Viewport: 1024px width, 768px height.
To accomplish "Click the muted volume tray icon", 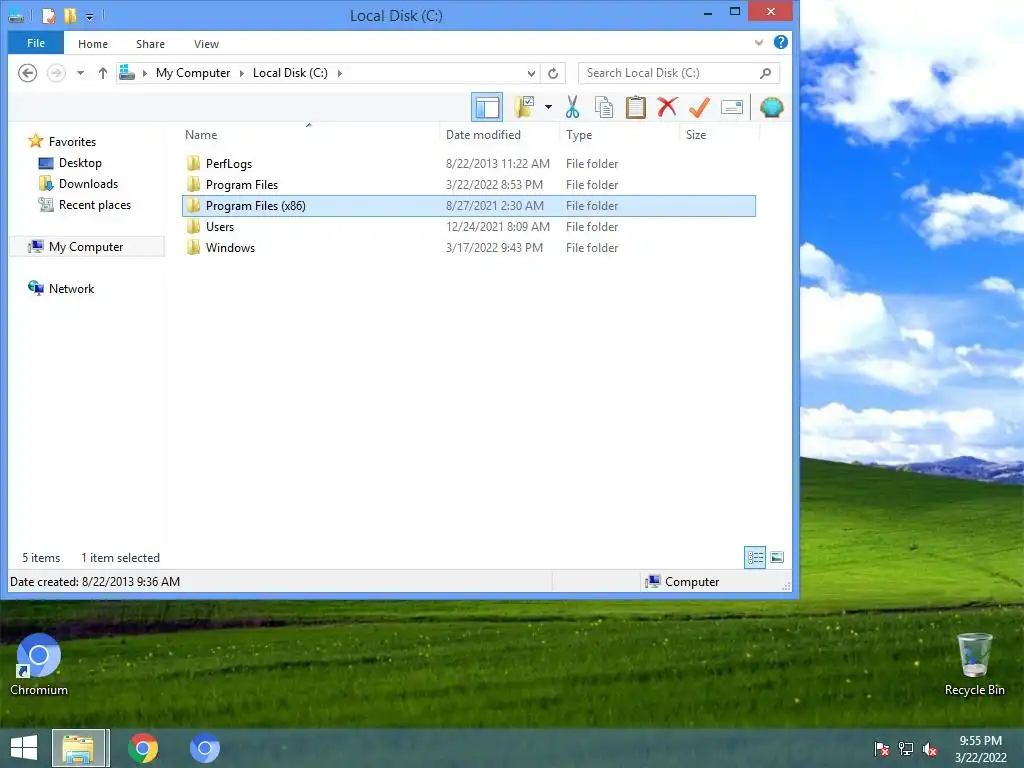I will (x=930, y=748).
